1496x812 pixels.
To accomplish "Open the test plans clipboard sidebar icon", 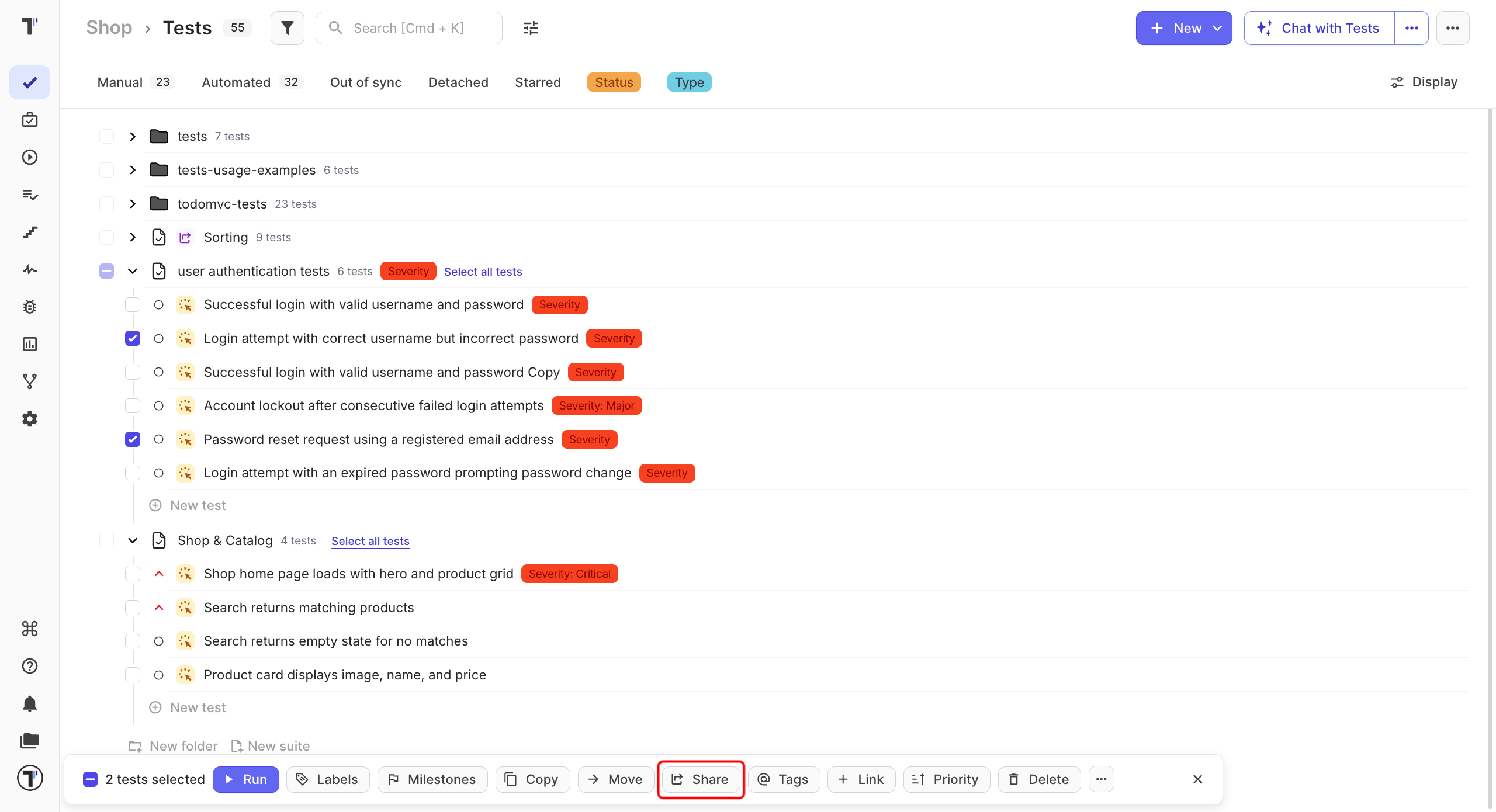I will point(30,120).
